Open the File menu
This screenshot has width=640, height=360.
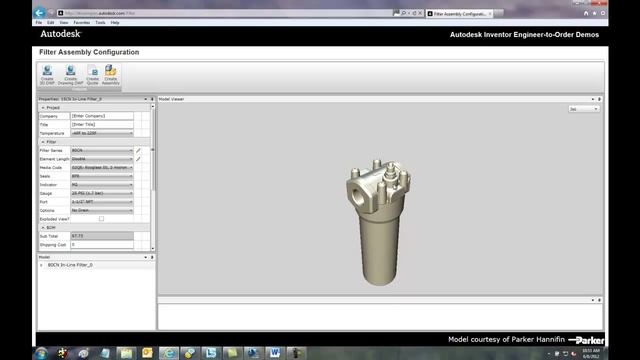(x=39, y=22)
